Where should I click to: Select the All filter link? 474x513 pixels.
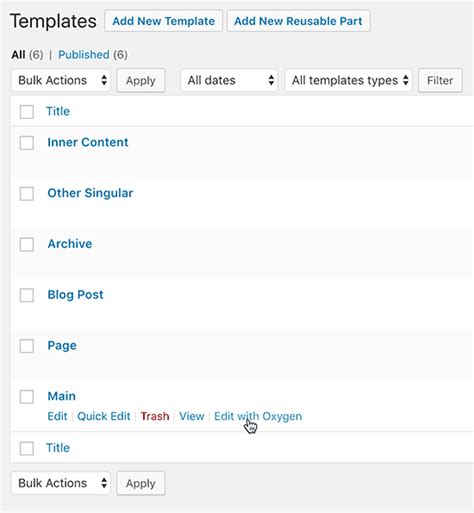click(x=18, y=55)
